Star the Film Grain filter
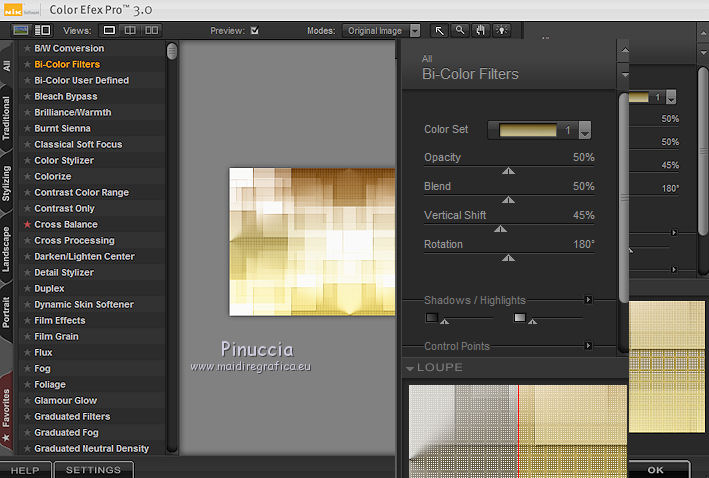This screenshot has height=478, width=709. click(28, 336)
